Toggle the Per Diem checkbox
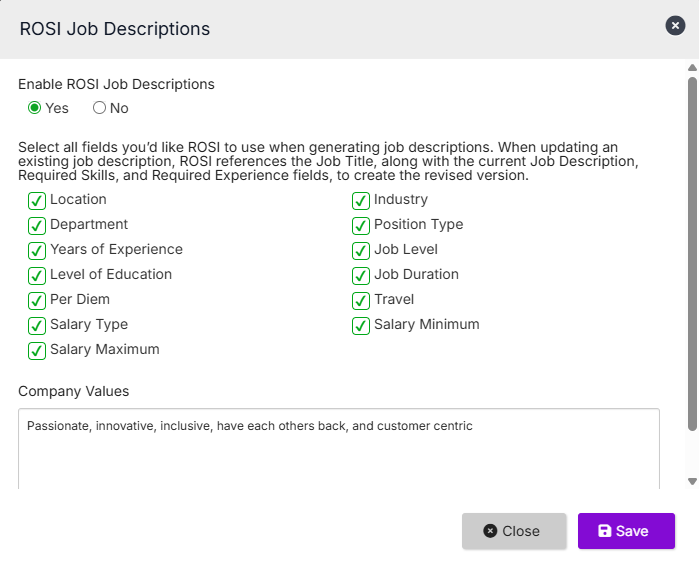Screen dimensions: 699x570 (37, 301)
